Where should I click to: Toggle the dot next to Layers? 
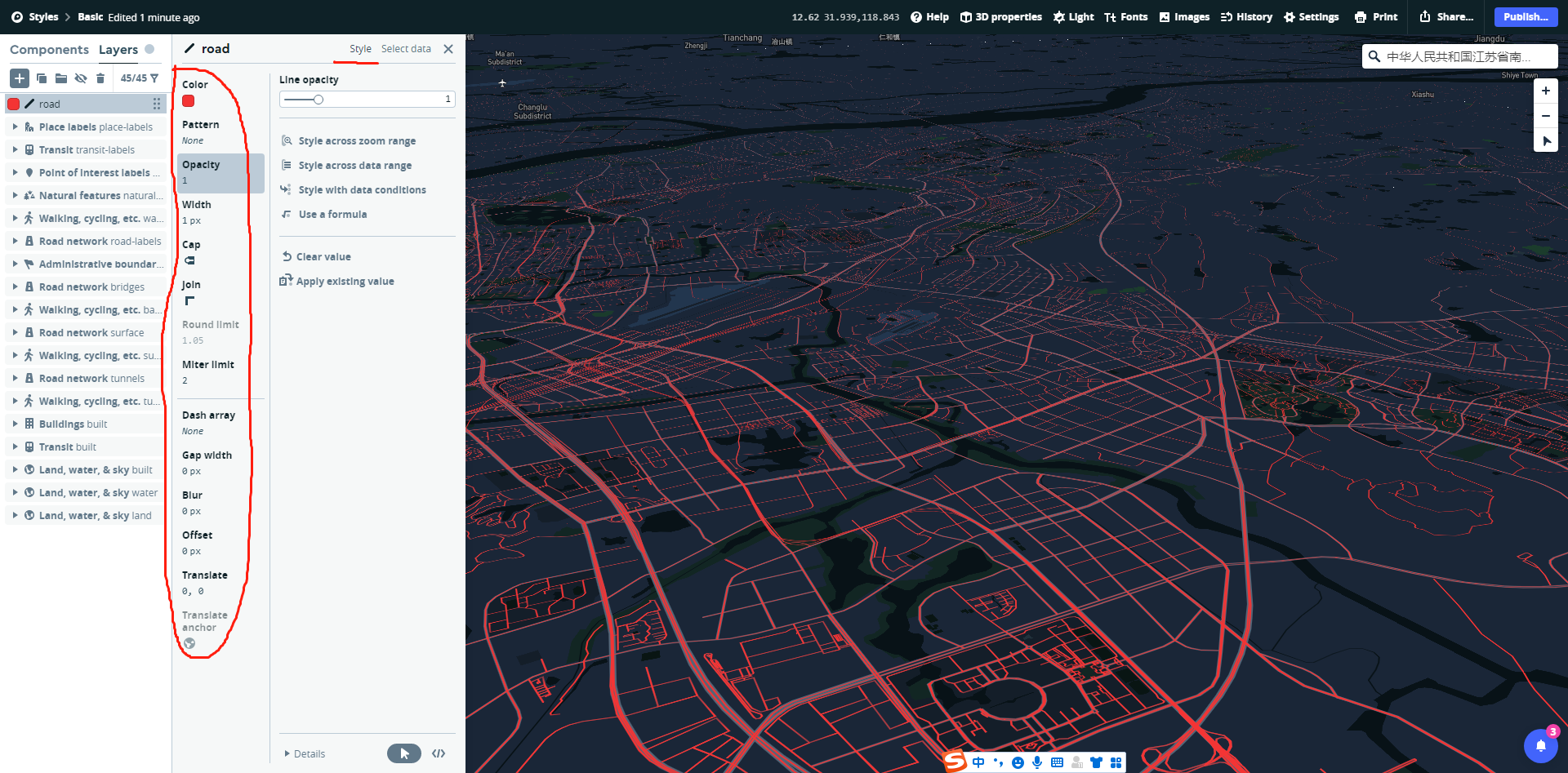(x=149, y=49)
